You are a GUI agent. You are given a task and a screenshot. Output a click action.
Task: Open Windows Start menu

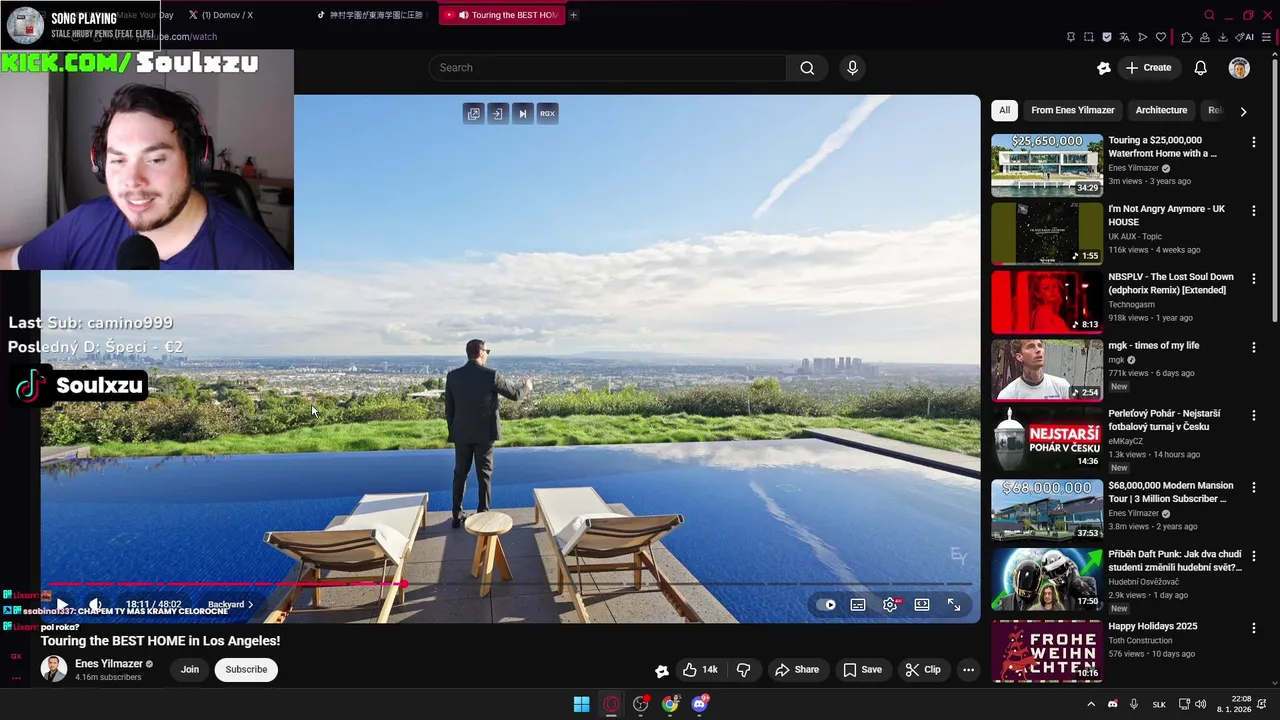pyautogui.click(x=581, y=704)
